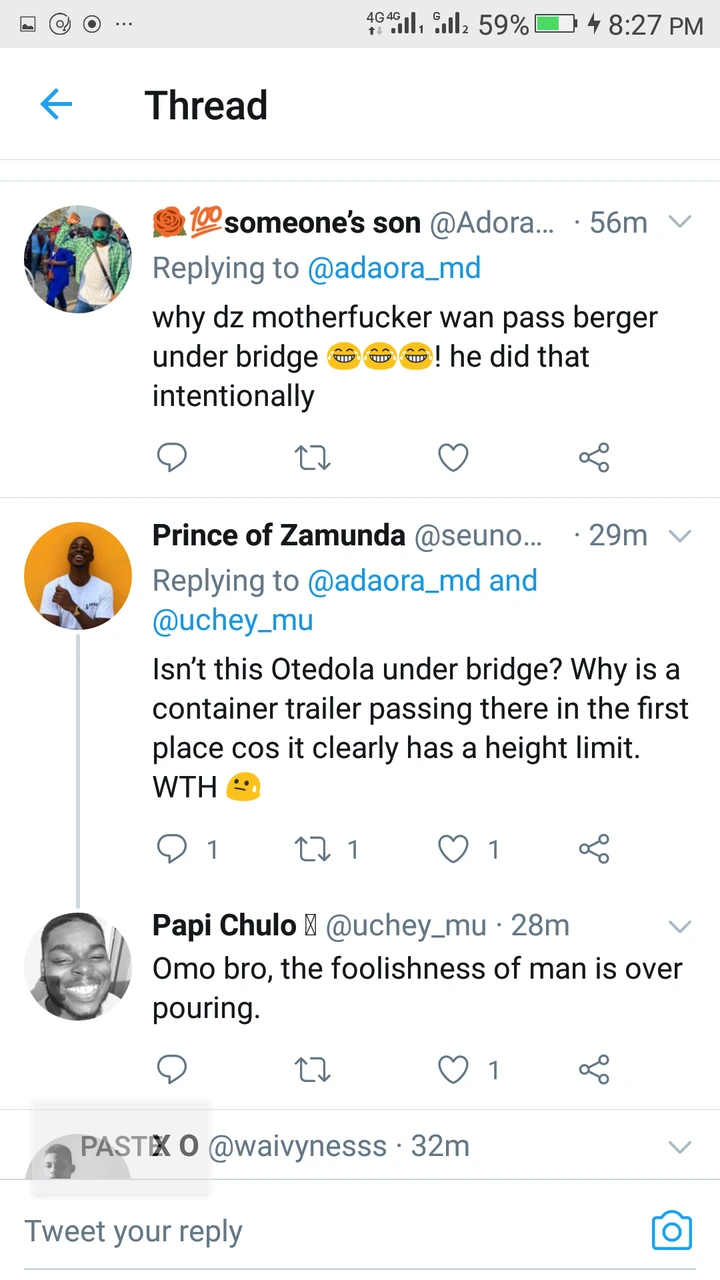Reply to Papi Chulo's tweet
This screenshot has height=1280, width=720.
[x=172, y=1070]
